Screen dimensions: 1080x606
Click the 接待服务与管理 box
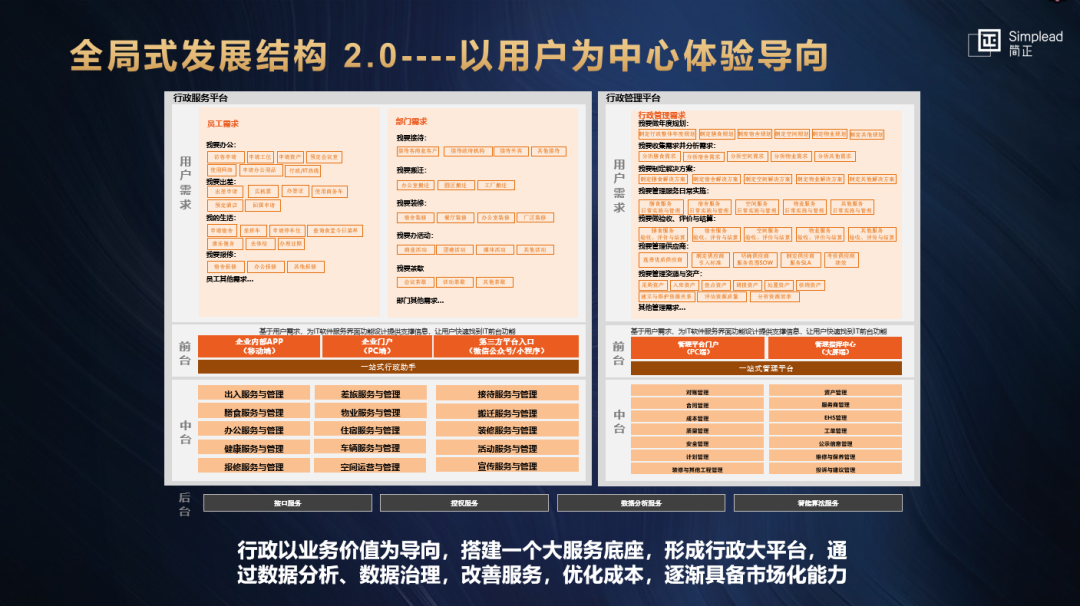click(507, 394)
